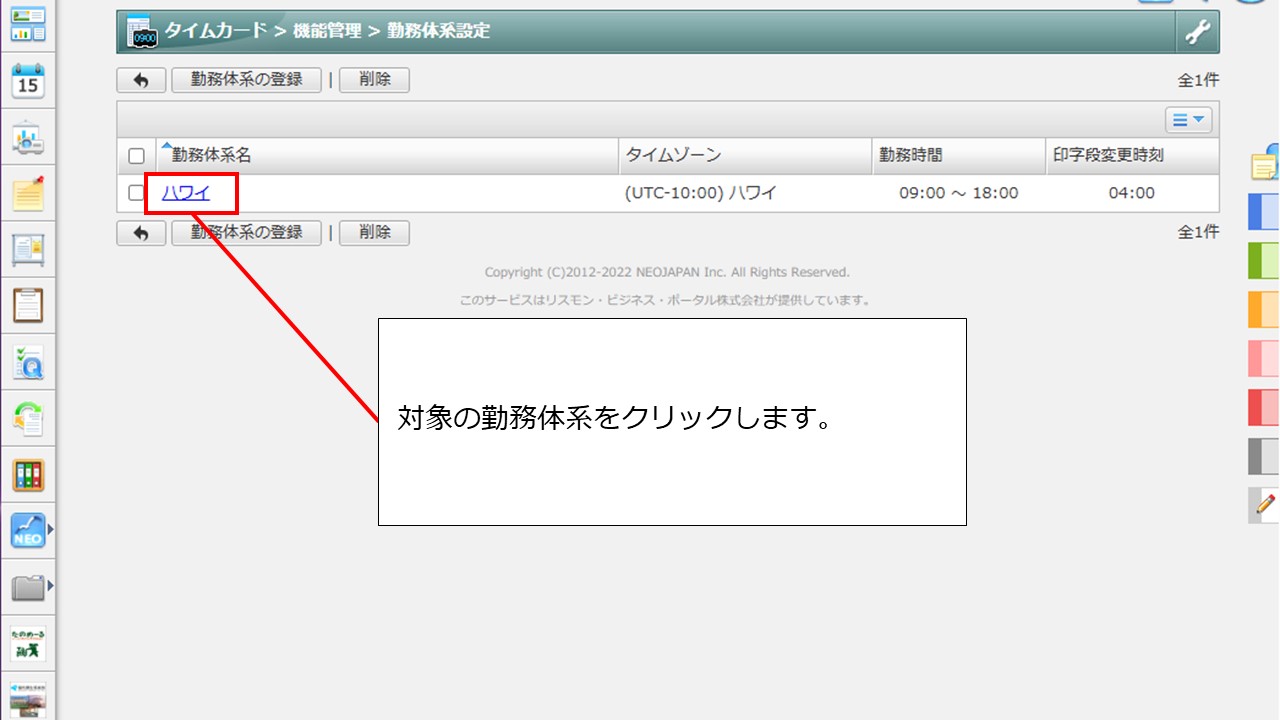
Task: Expand the arrow beside the folder icon
Action: click(51, 586)
